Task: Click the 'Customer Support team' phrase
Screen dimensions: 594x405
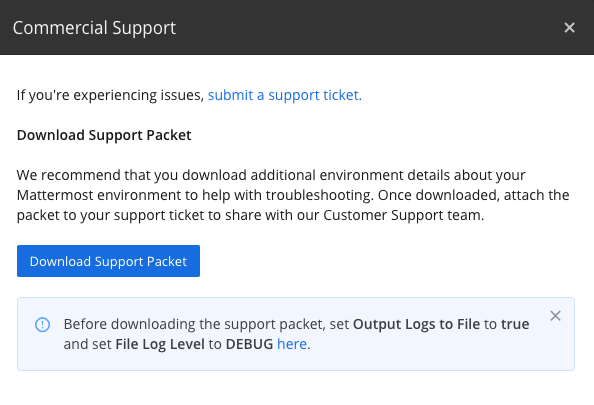Action: point(403,215)
